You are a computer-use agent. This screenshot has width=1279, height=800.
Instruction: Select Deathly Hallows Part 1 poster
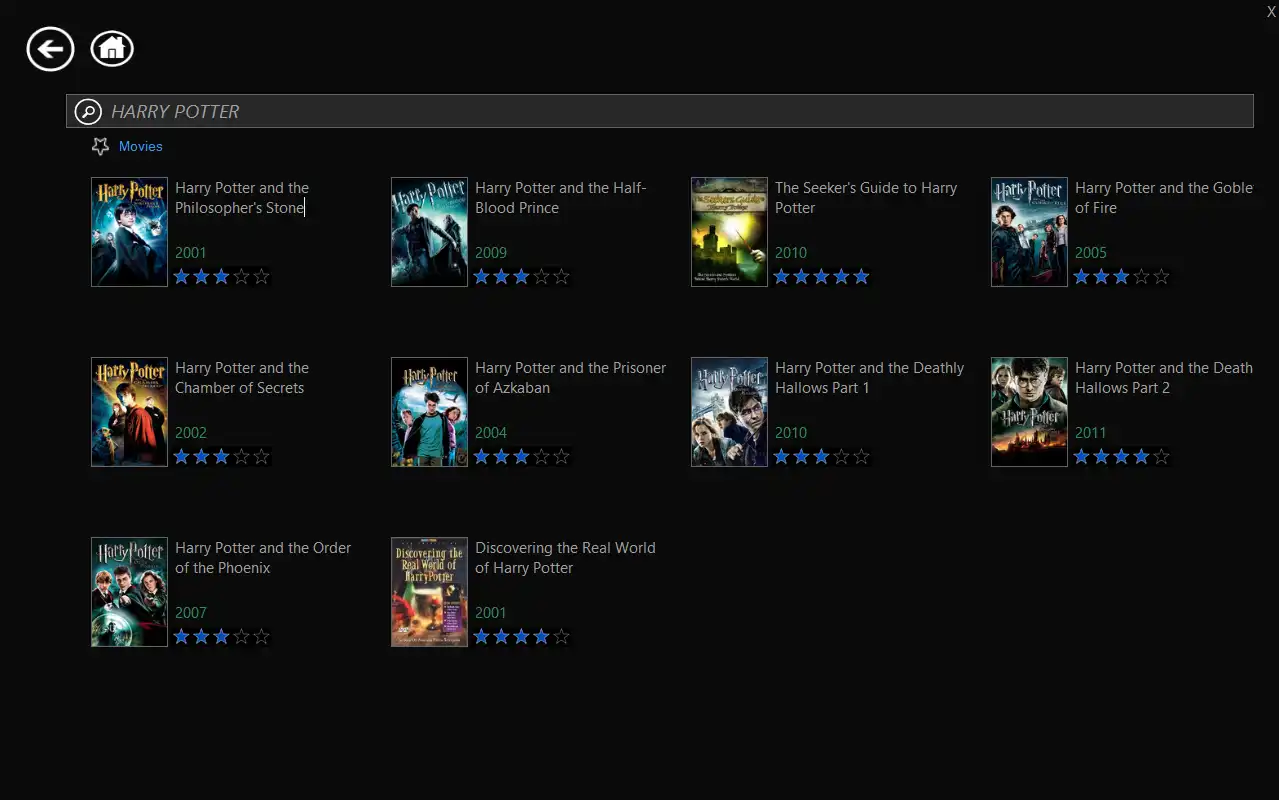tap(729, 412)
